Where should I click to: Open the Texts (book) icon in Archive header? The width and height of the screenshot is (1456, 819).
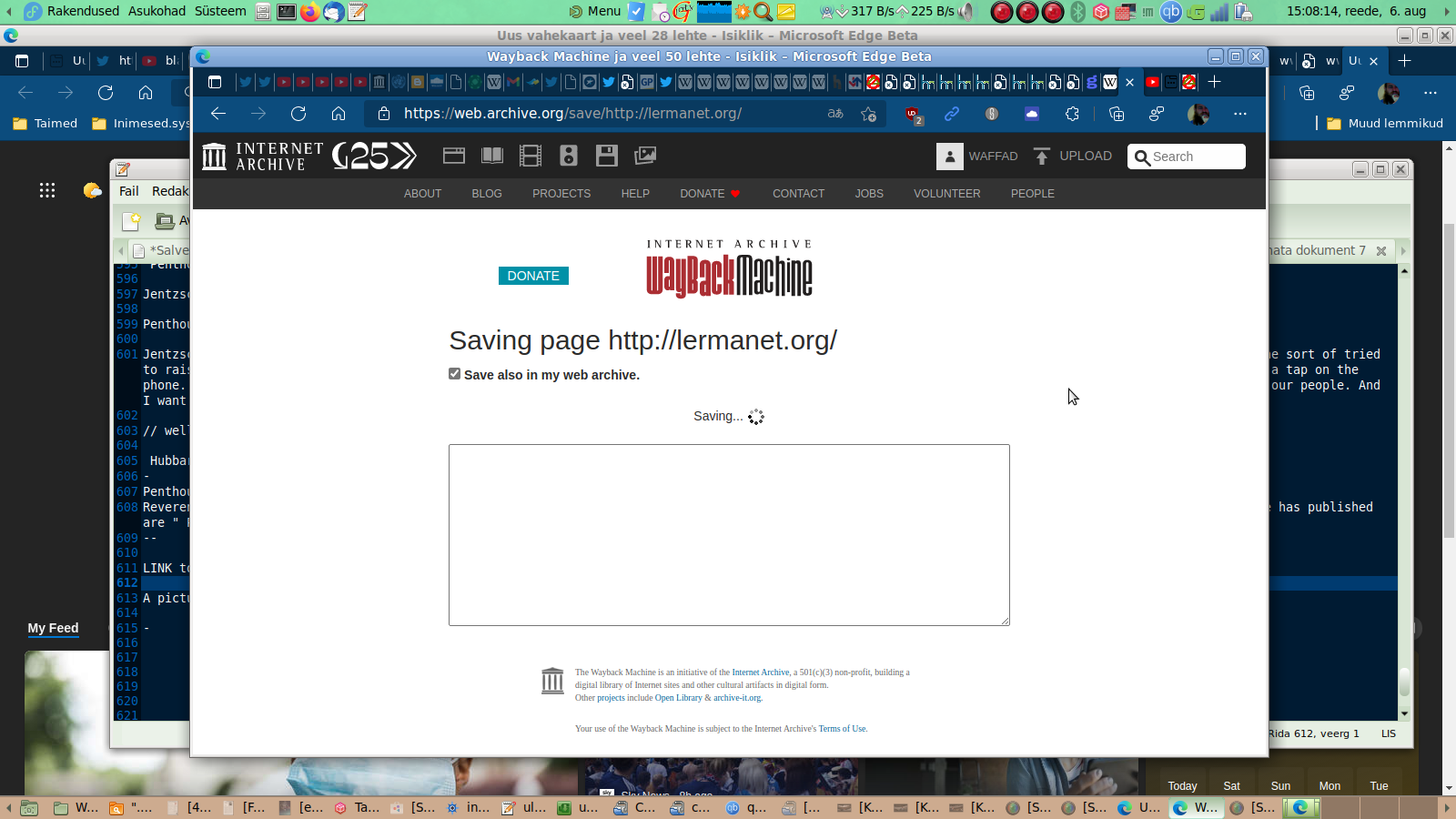pyautogui.click(x=492, y=156)
